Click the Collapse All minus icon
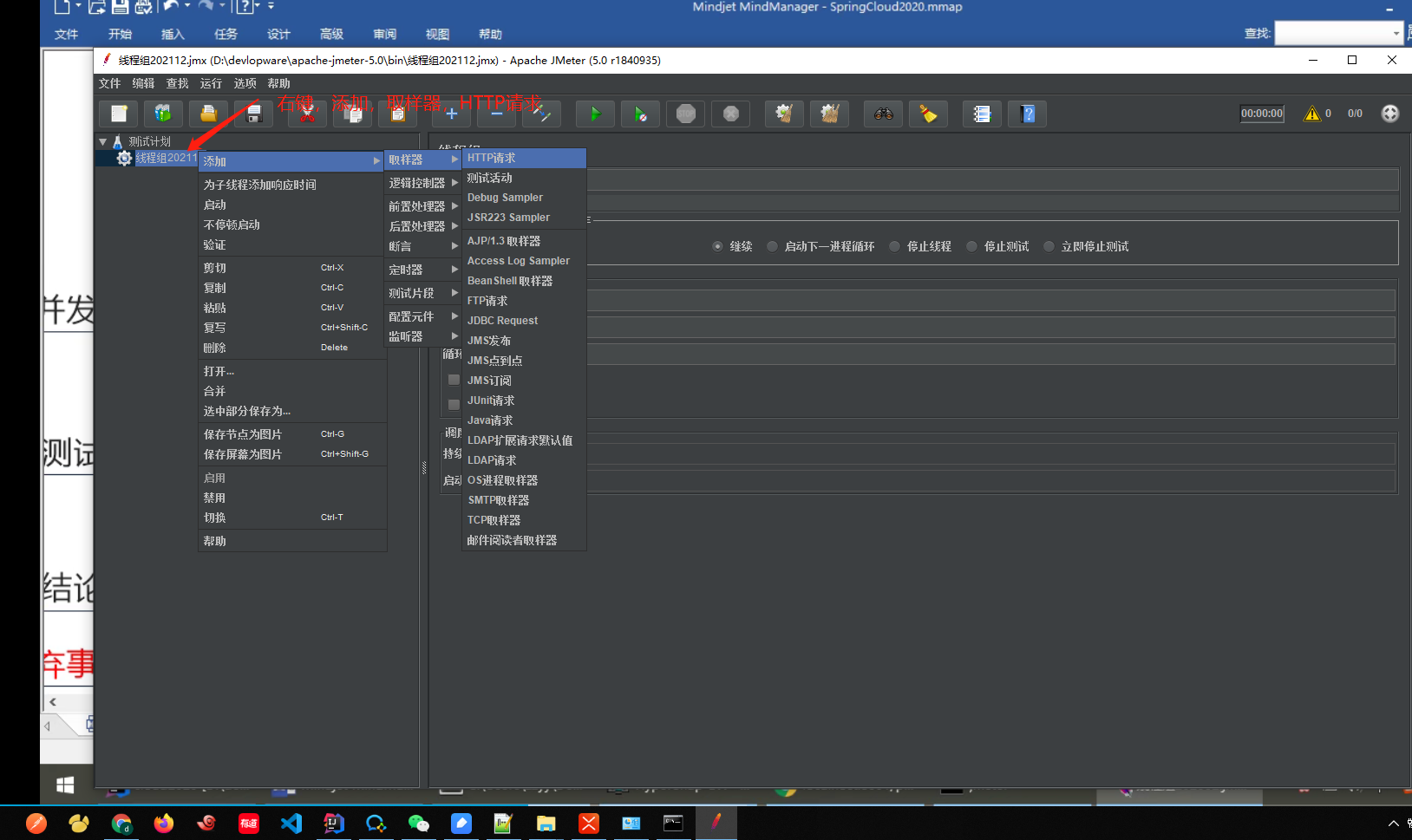Image resolution: width=1412 pixels, height=840 pixels. coord(496,114)
